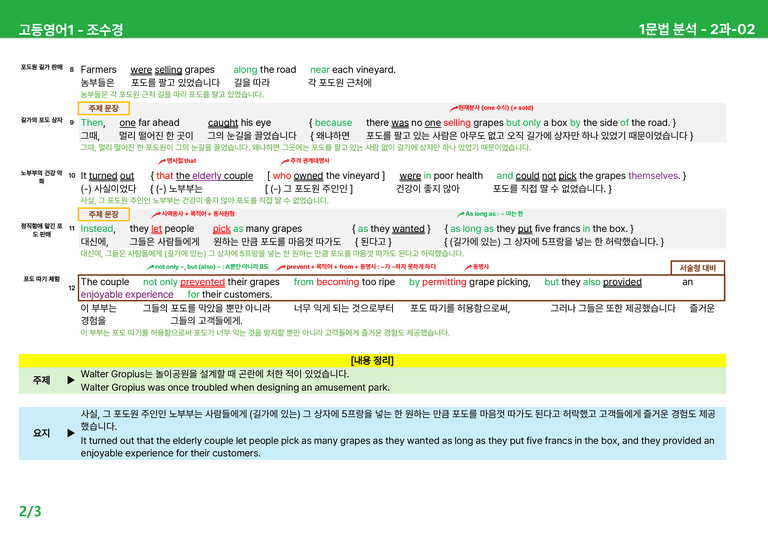This screenshot has height=543, width=768.
Task: Click the red word "selling" in sentence 9
Action: click(x=457, y=122)
